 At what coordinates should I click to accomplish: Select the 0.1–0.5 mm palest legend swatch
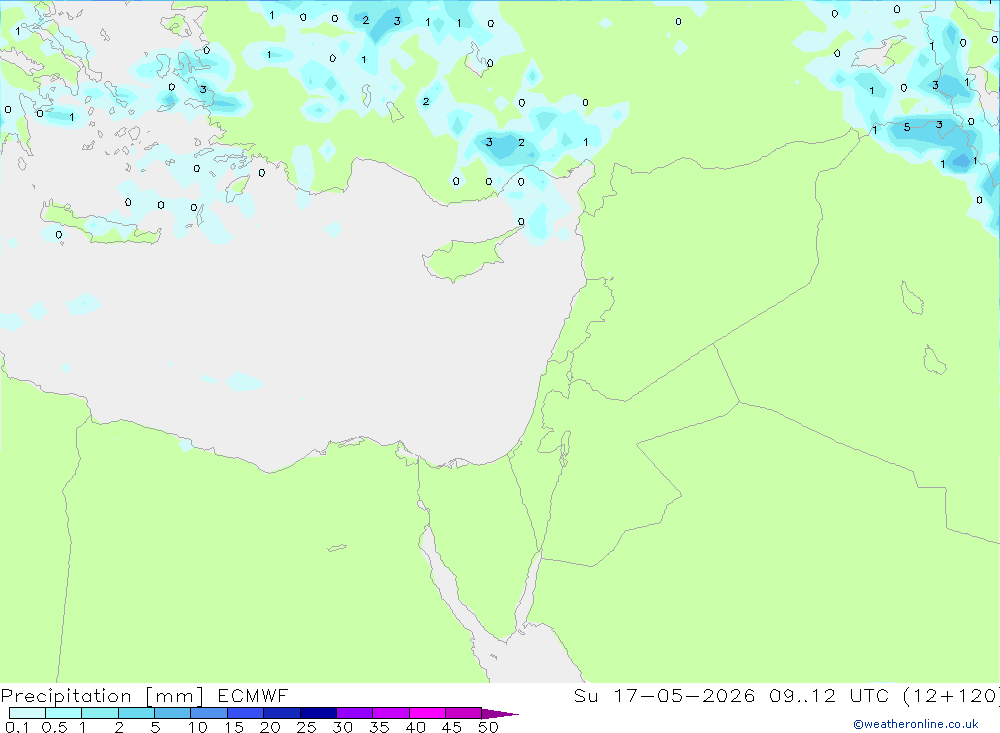[27, 713]
